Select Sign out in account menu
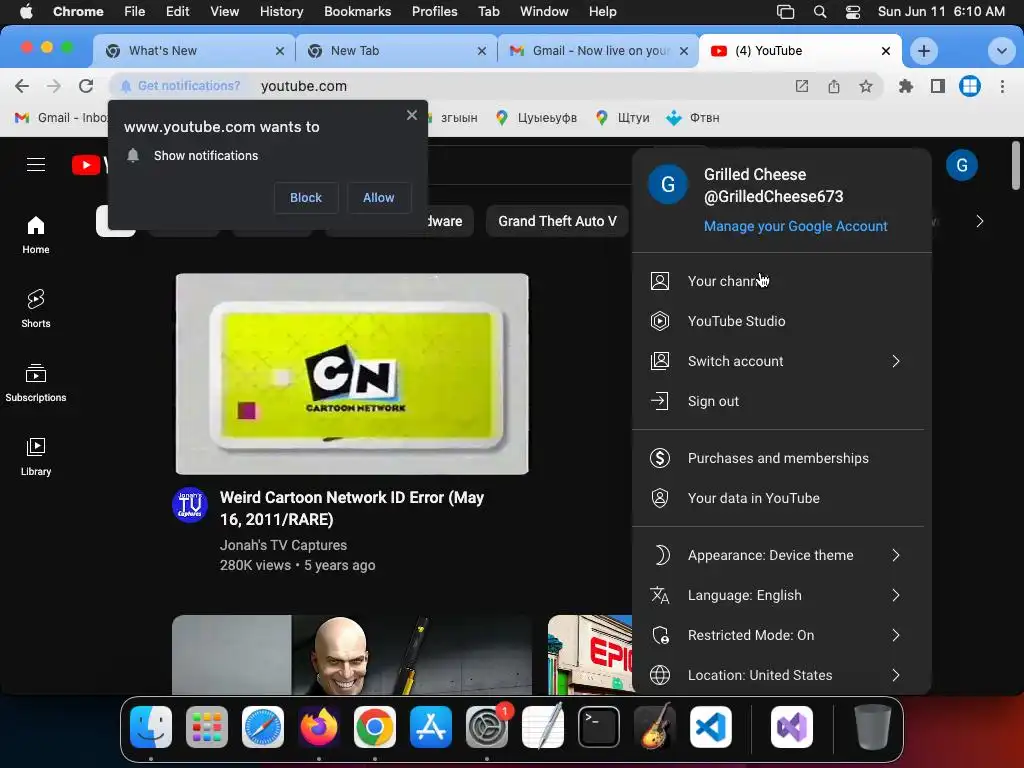The width and height of the screenshot is (1024, 768). tap(781, 401)
